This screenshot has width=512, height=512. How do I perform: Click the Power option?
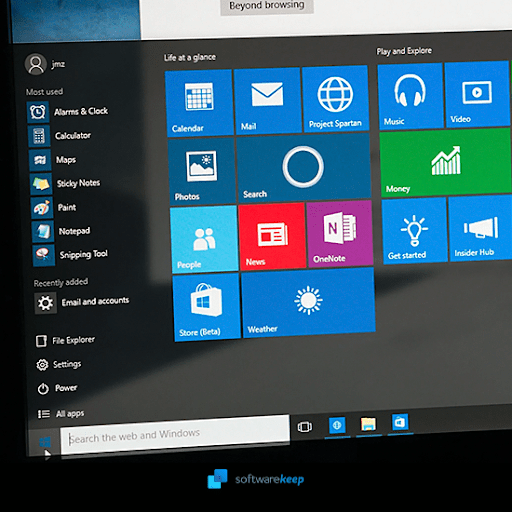(57, 388)
